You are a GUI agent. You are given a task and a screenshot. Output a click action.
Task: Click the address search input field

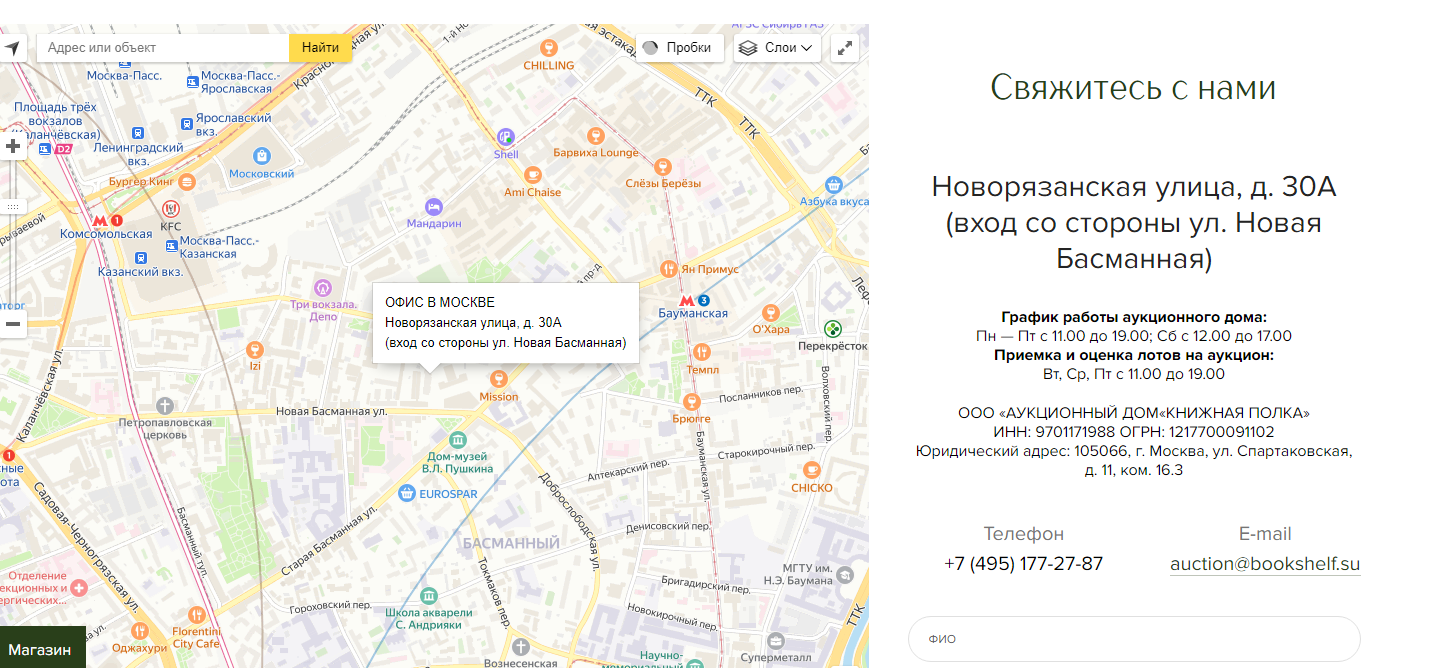pyautogui.click(x=163, y=48)
